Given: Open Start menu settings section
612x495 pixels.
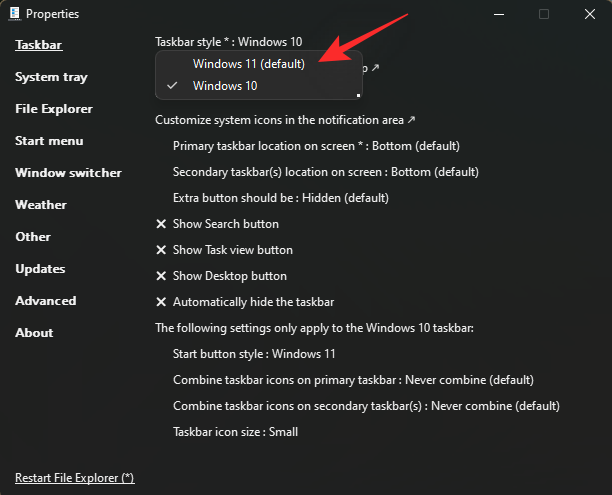Looking at the screenshot, I should (x=49, y=141).
